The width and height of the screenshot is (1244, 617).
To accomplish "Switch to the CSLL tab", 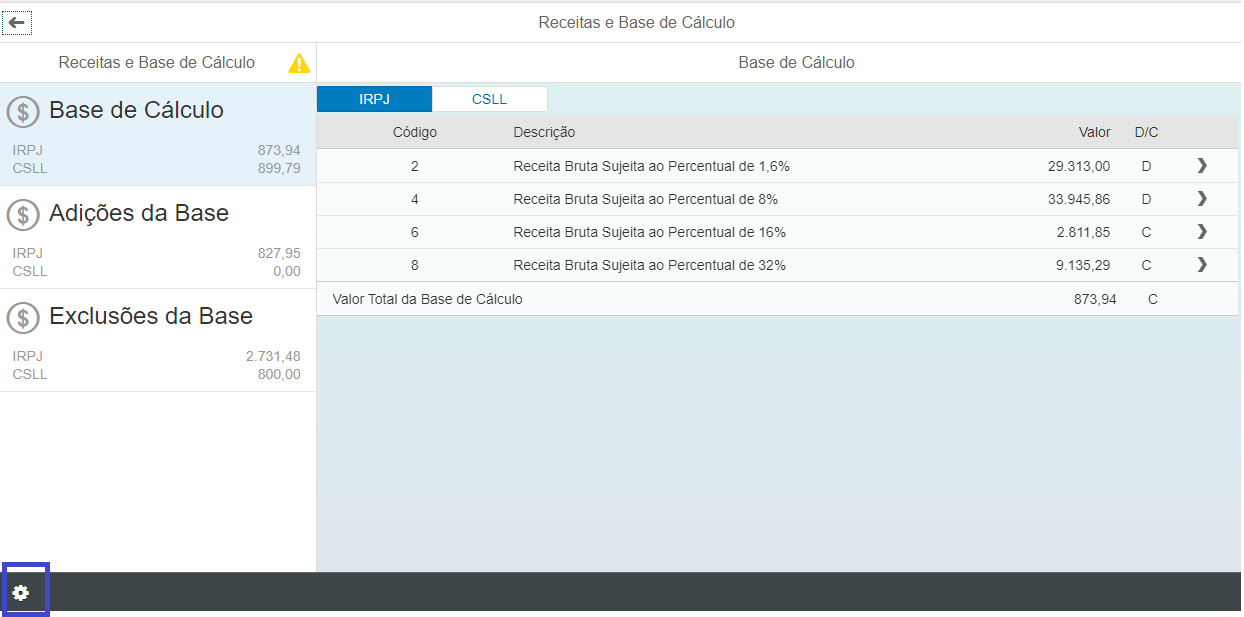I will tap(489, 99).
